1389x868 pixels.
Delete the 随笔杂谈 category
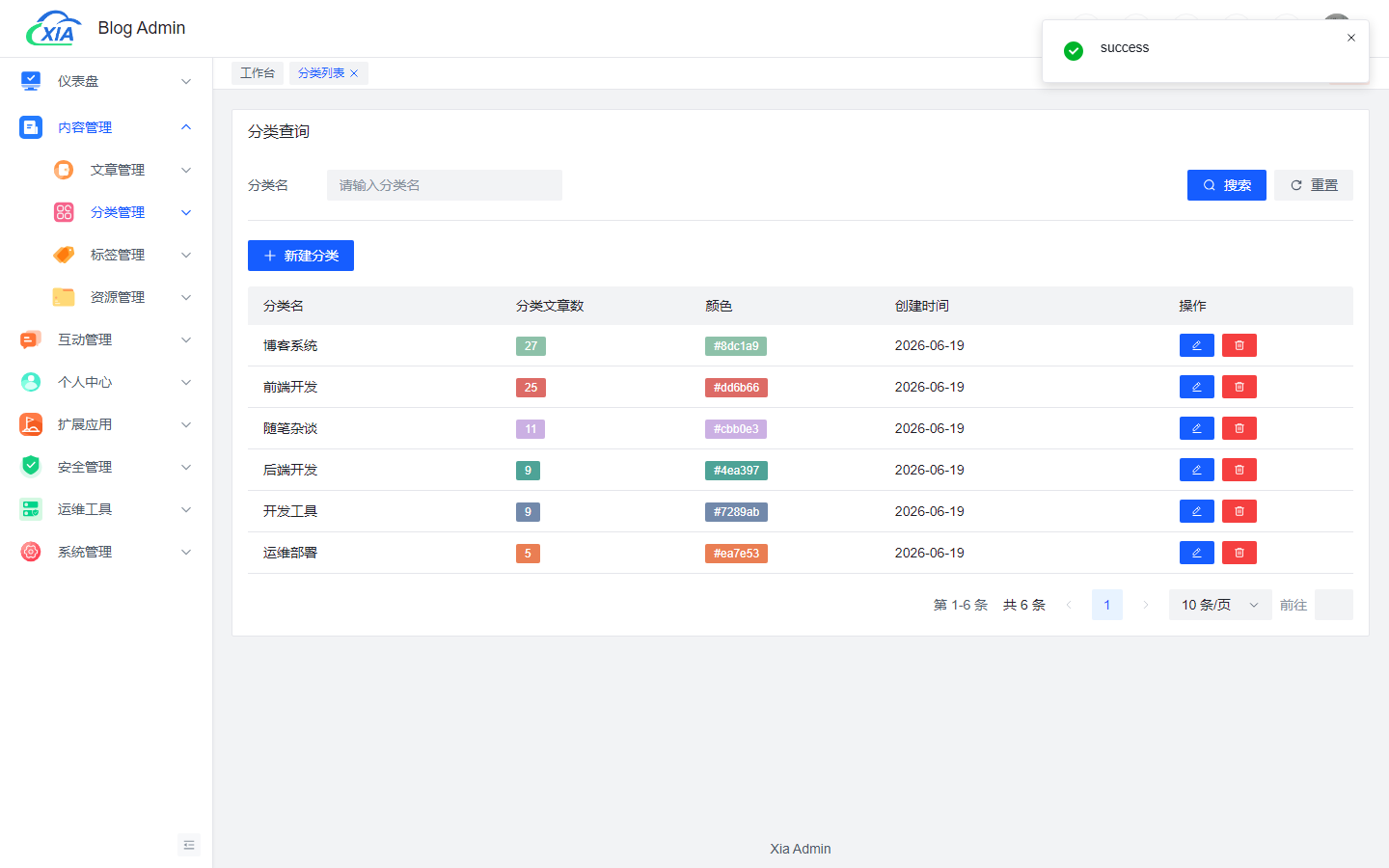(1239, 428)
